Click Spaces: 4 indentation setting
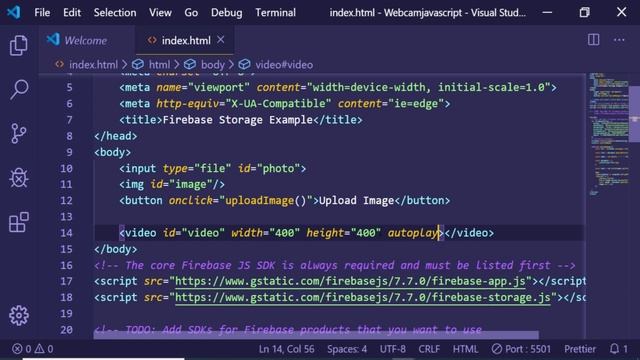Image resolution: width=640 pixels, height=360 pixels. tap(347, 349)
